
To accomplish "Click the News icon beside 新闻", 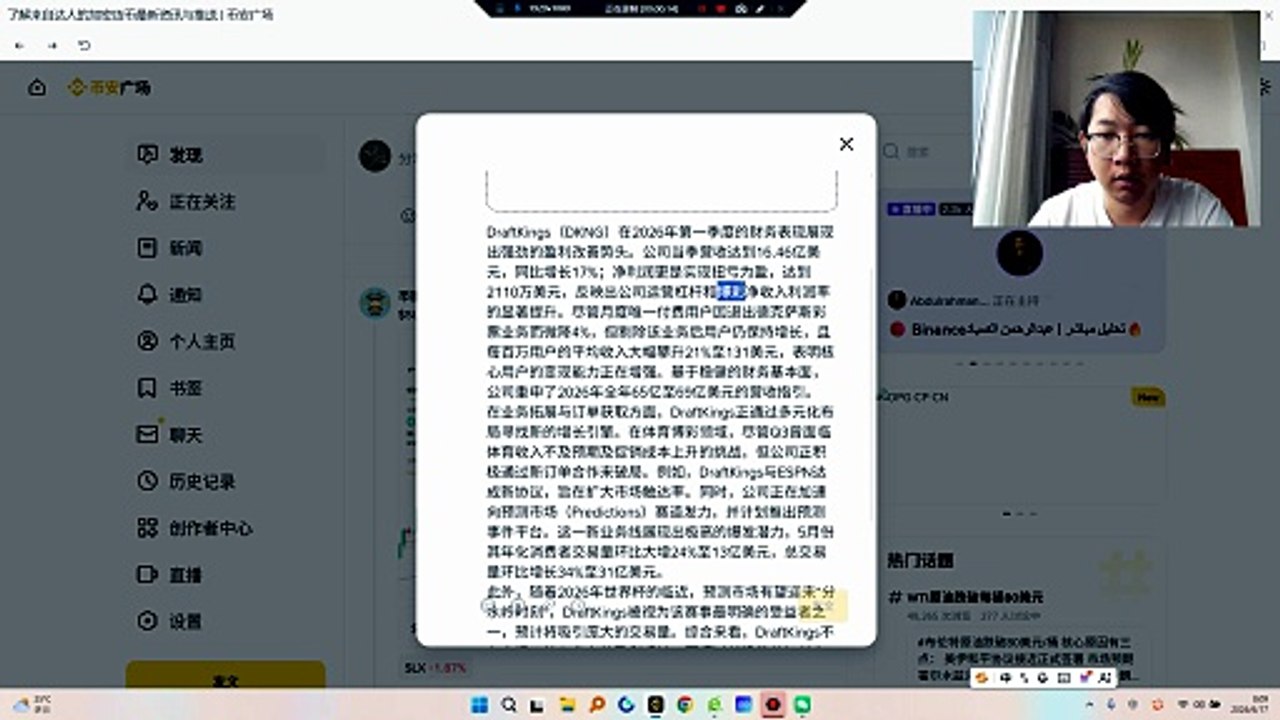I will click(x=147, y=248).
